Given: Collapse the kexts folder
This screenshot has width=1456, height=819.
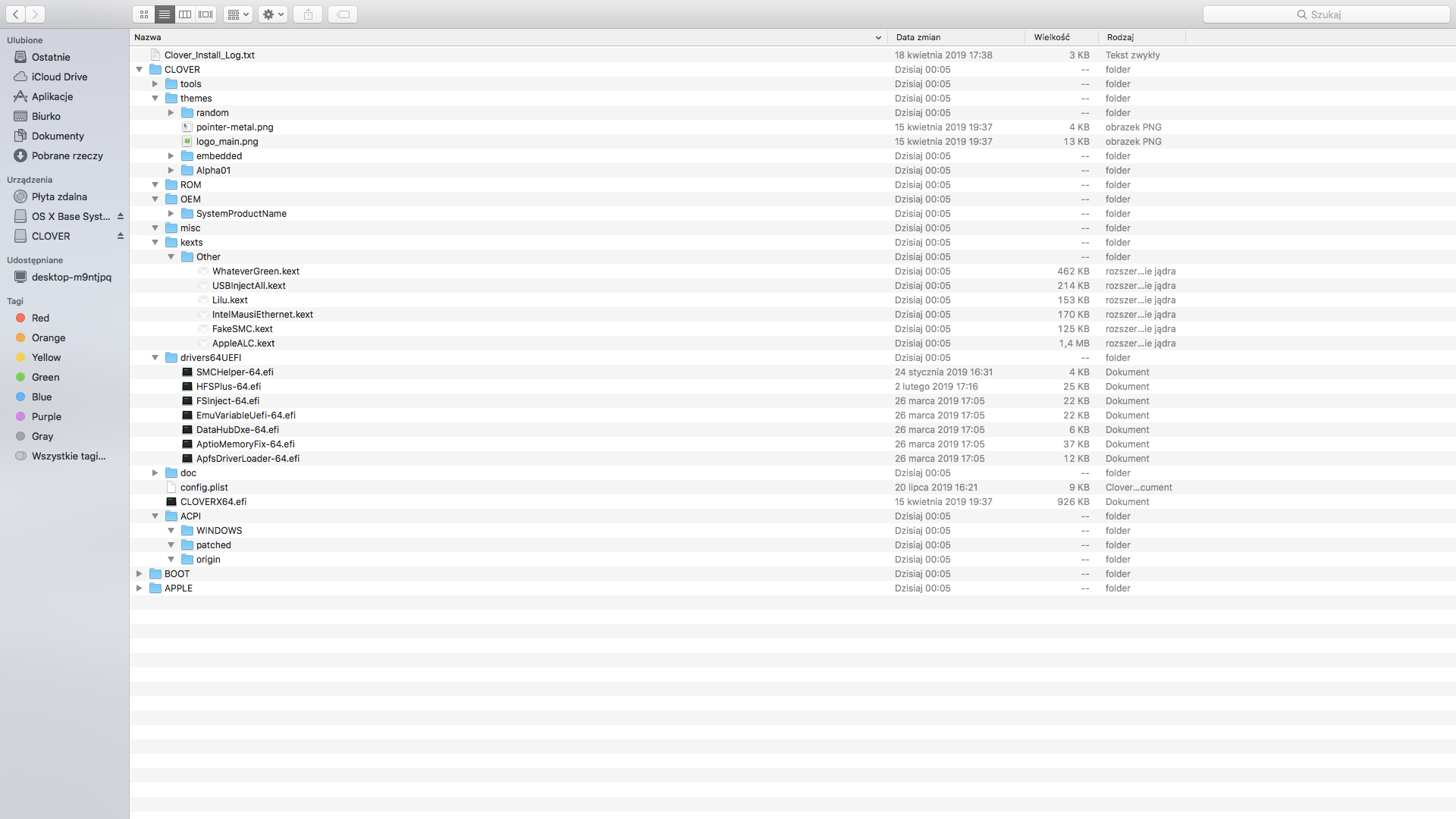Looking at the screenshot, I should click(155, 243).
